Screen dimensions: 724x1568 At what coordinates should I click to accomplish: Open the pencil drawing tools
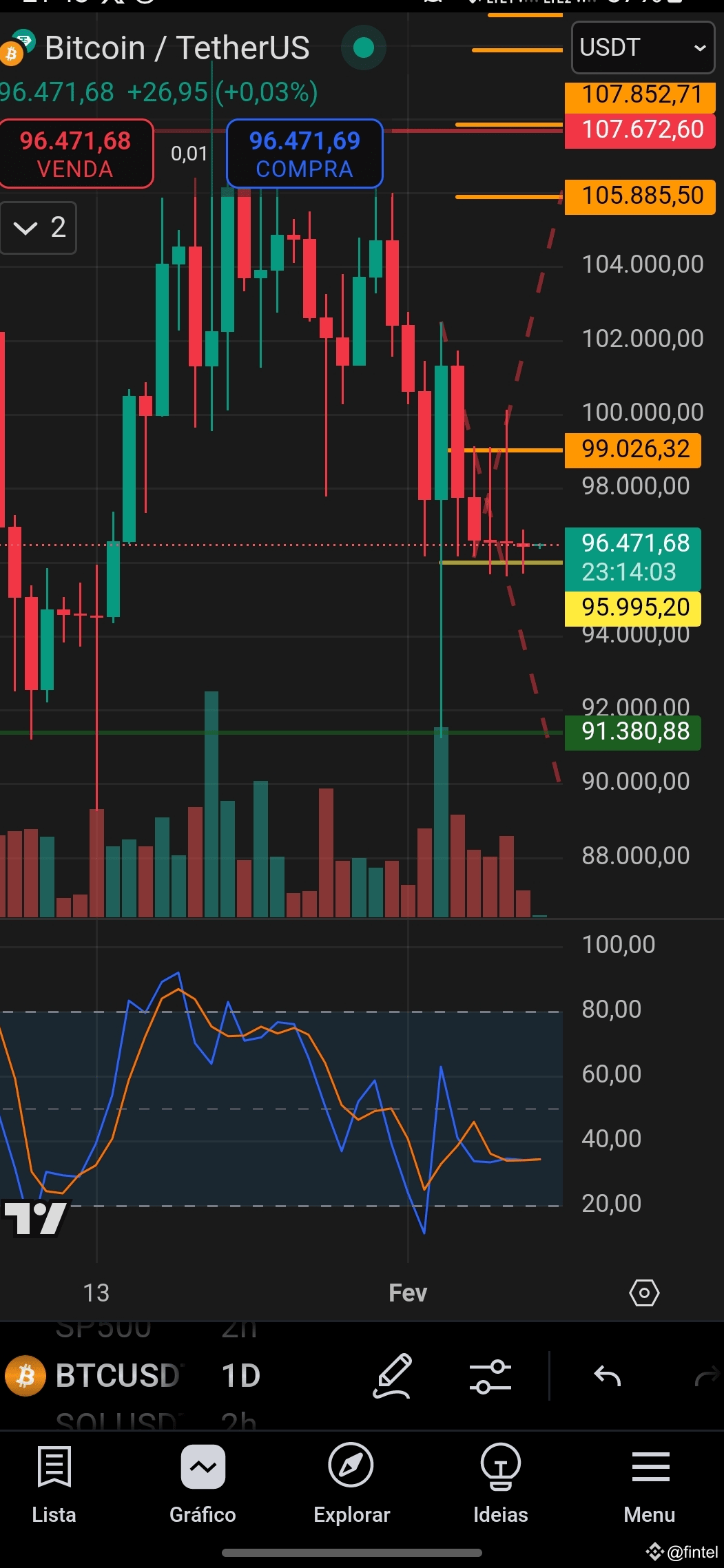392,1376
